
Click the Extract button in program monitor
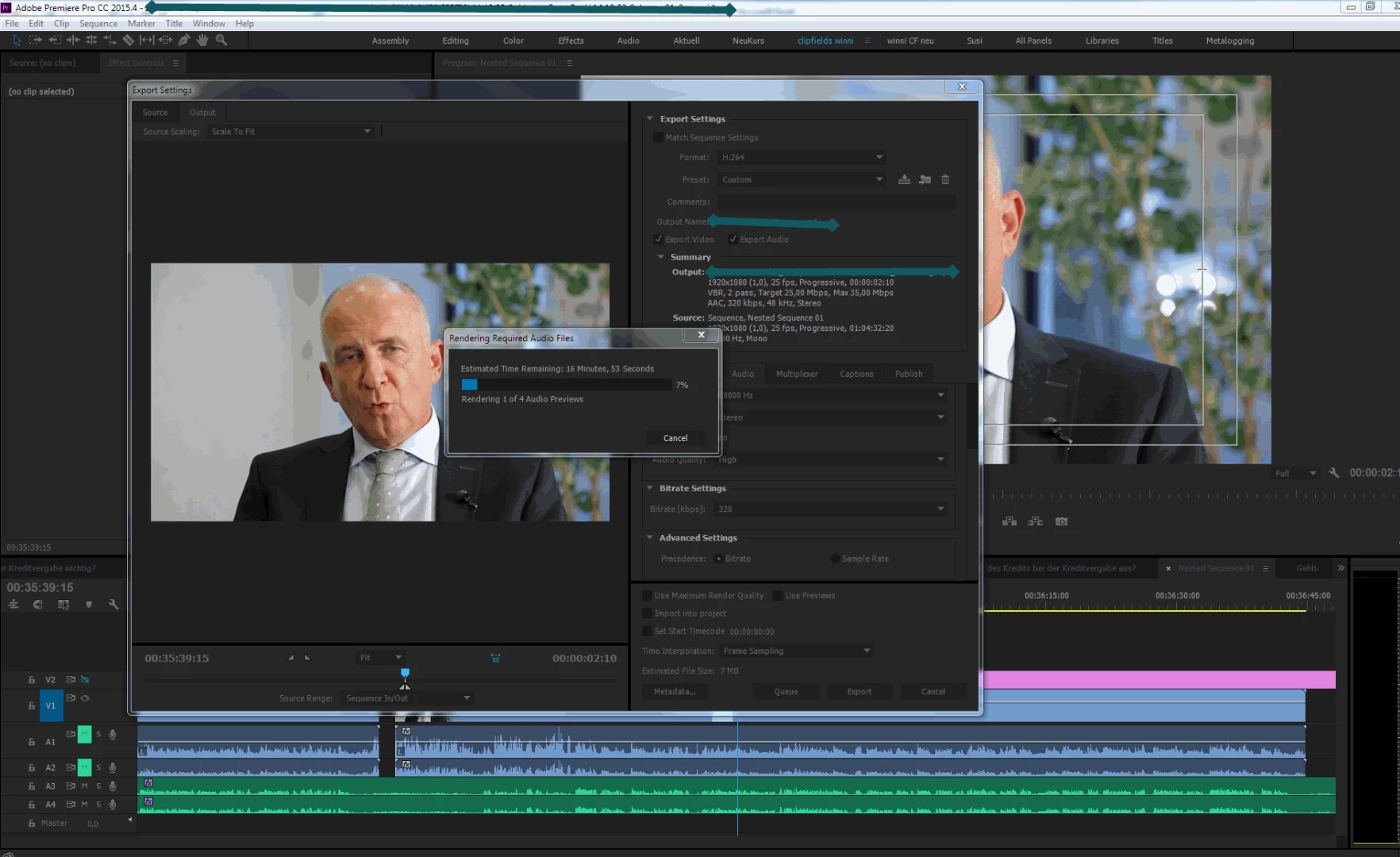[x=1036, y=521]
